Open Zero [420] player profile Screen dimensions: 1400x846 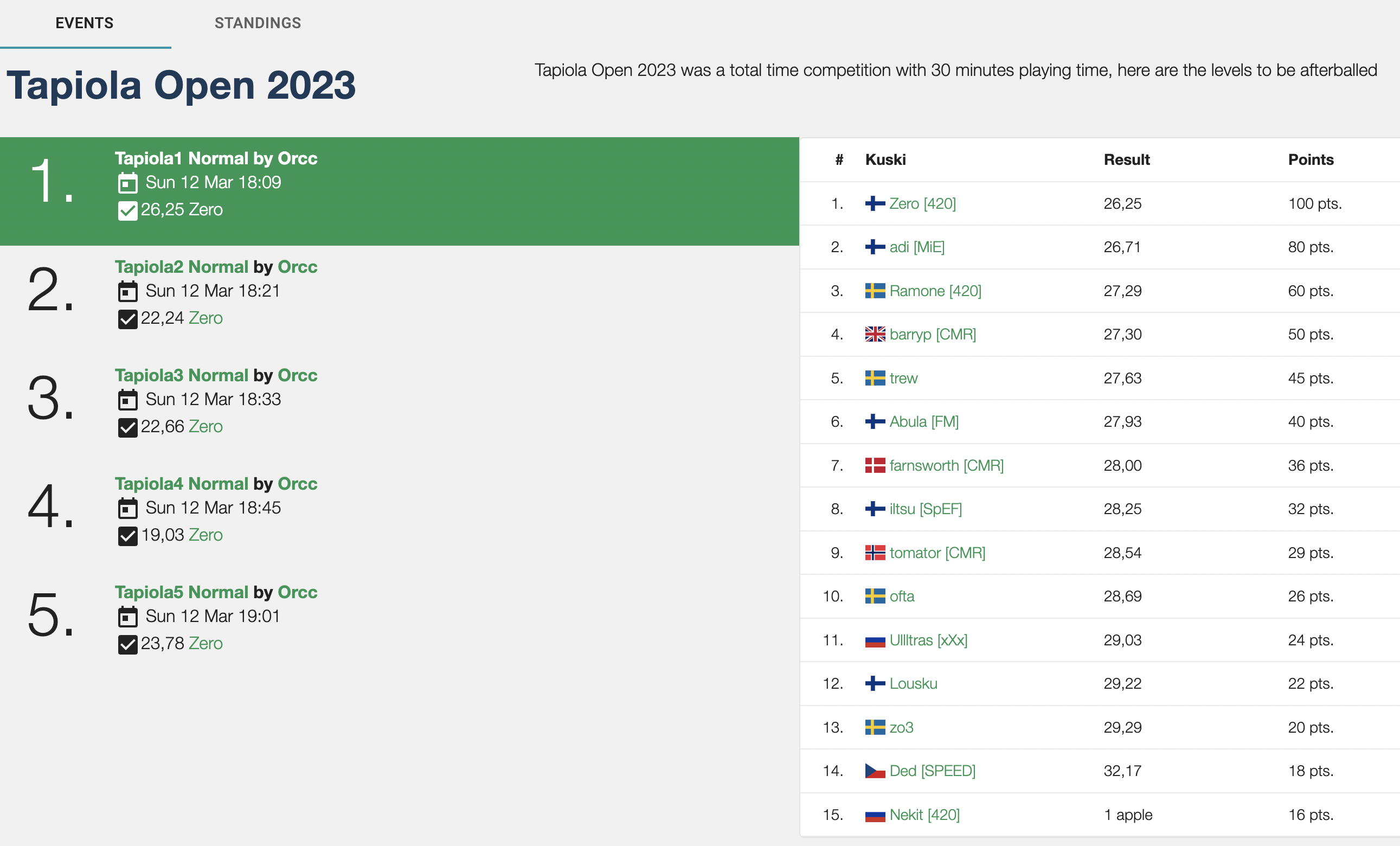[x=923, y=203]
